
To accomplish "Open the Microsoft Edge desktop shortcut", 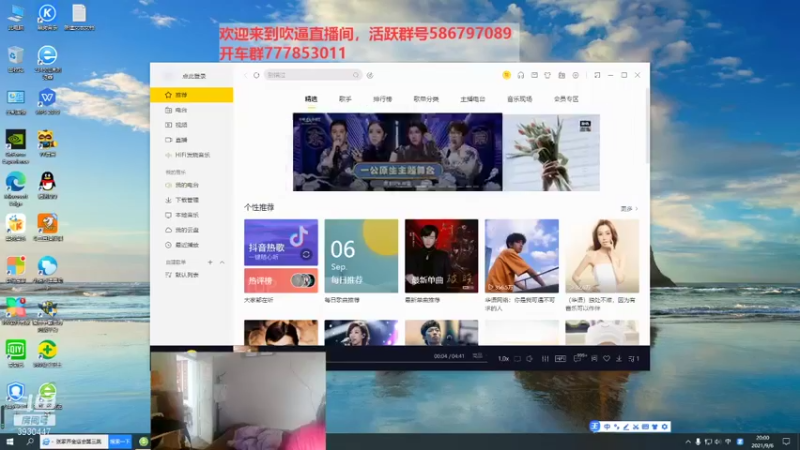I will click(x=16, y=189).
